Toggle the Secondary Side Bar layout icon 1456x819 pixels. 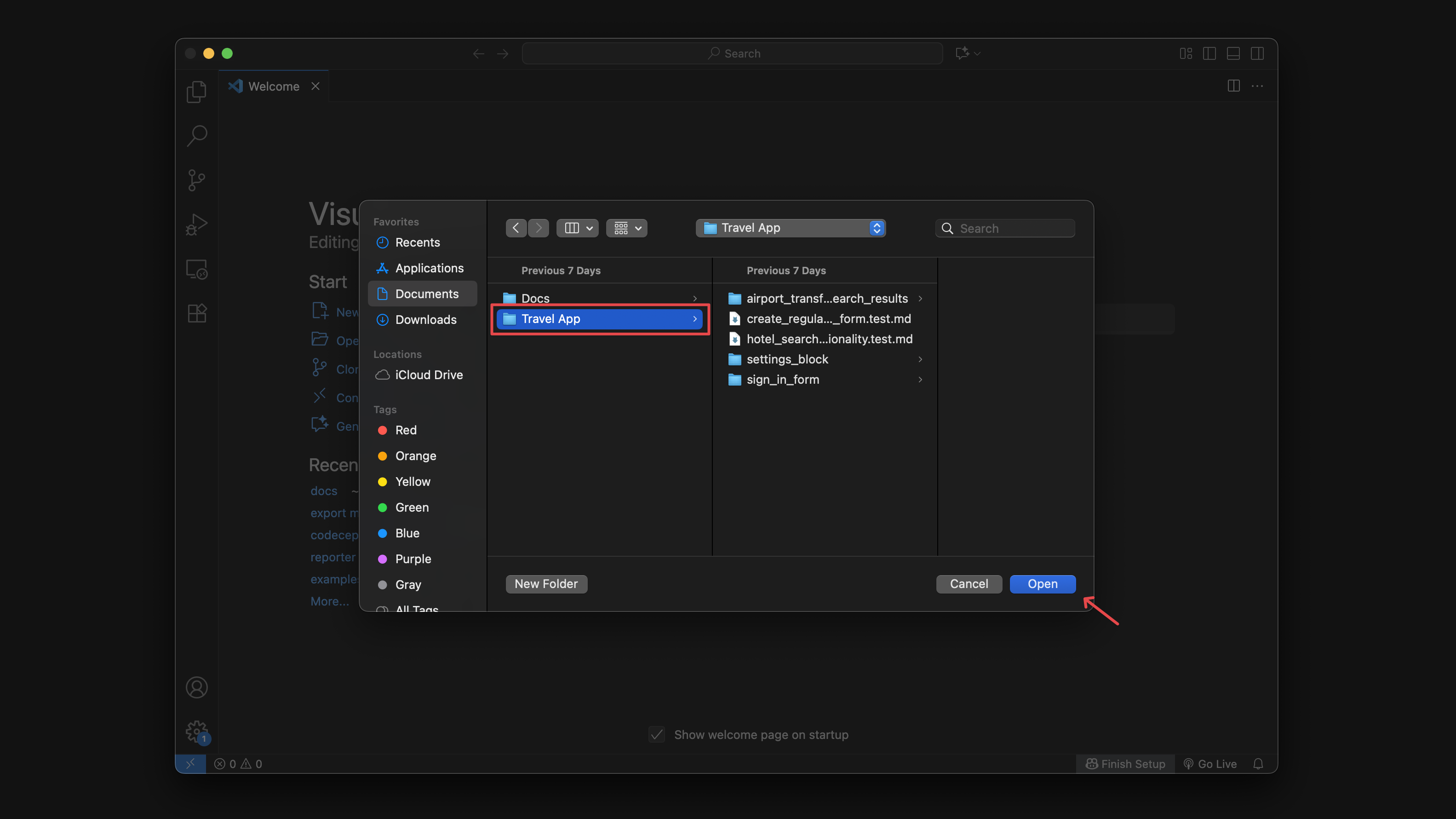pyautogui.click(x=1258, y=53)
